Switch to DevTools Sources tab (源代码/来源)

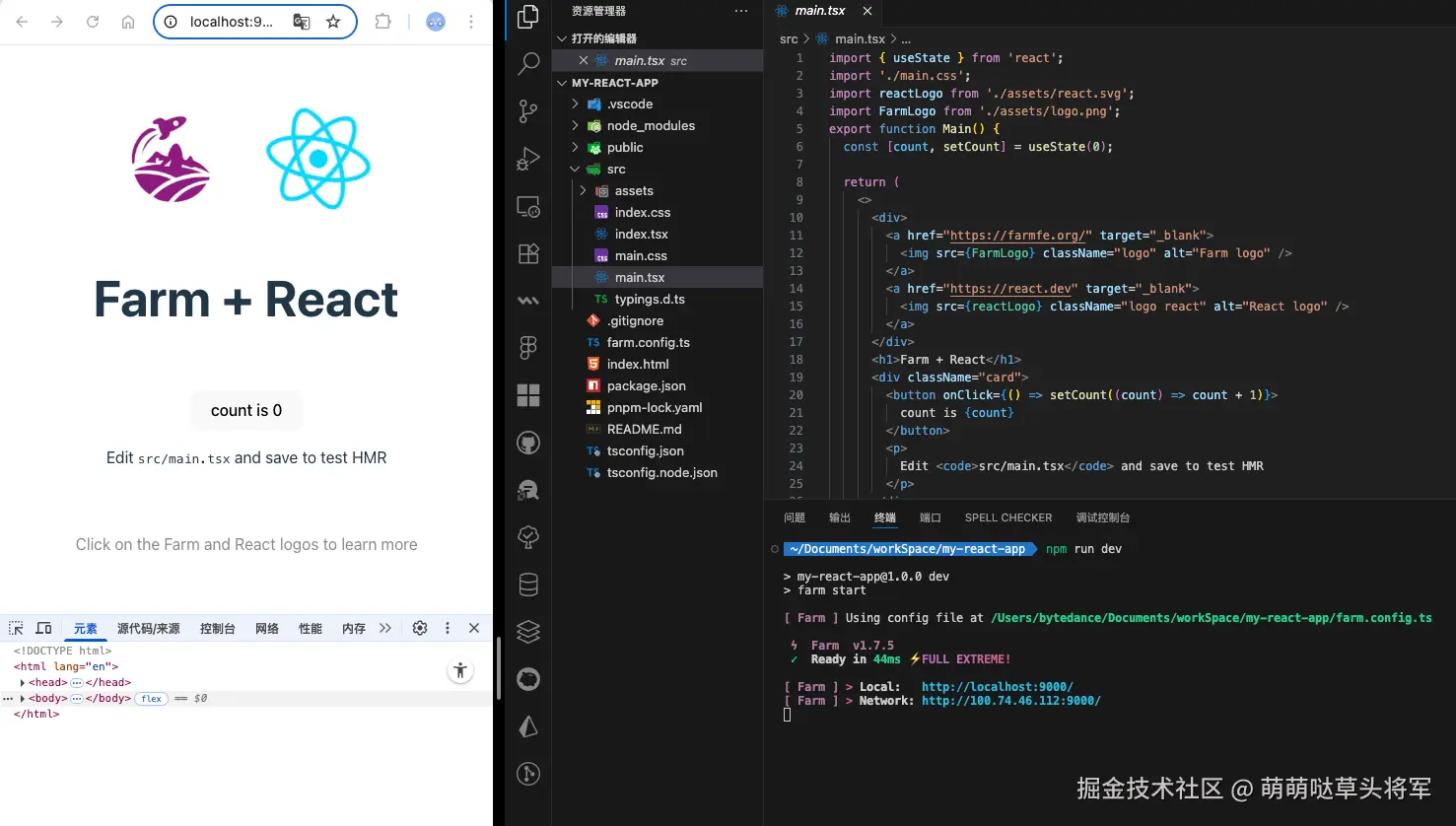pyautogui.click(x=149, y=628)
